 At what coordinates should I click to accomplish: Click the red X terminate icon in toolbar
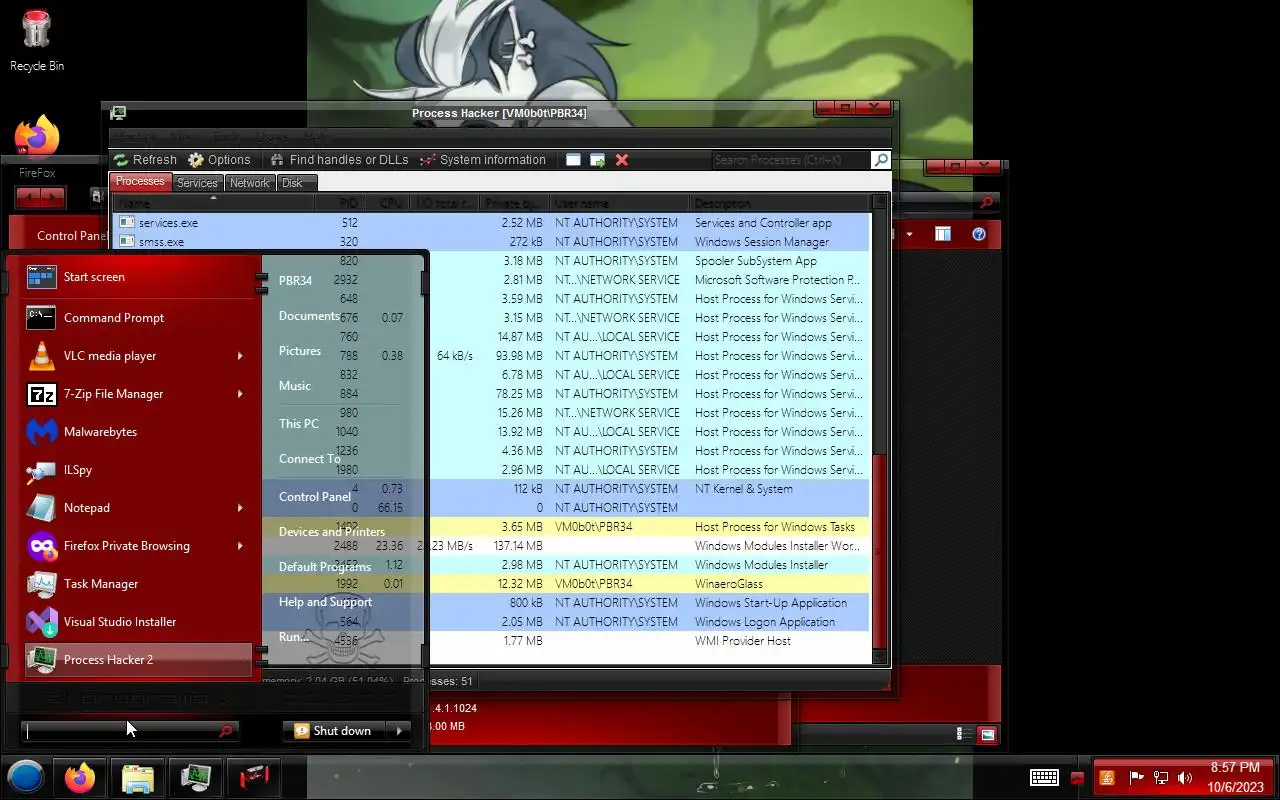point(622,160)
